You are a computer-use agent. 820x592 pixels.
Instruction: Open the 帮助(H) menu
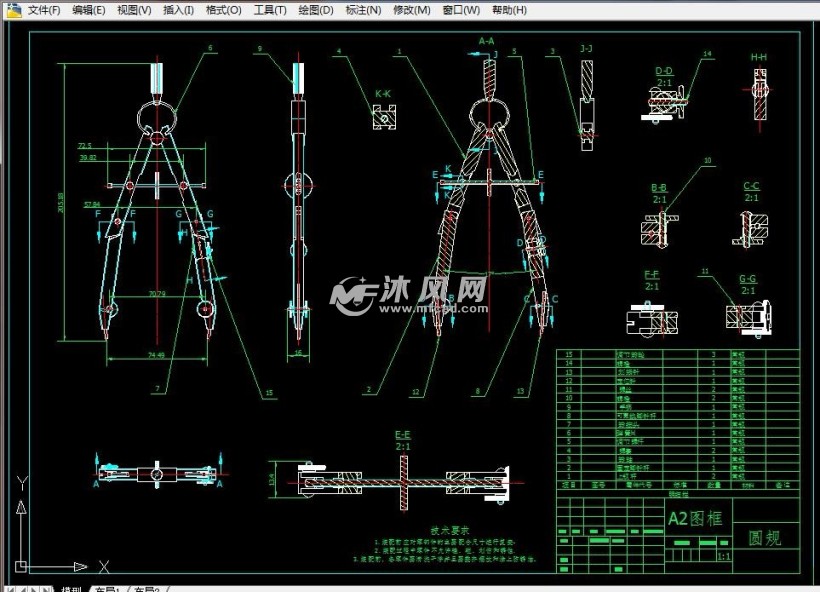click(508, 10)
